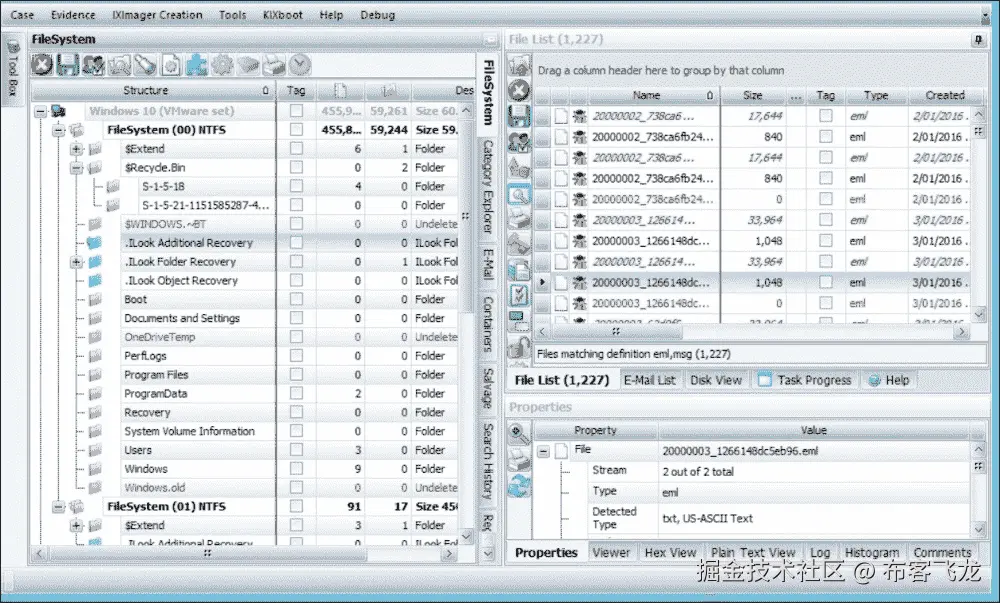Click the blue folder icon of .ILook Additional Recovery

click(x=95, y=243)
